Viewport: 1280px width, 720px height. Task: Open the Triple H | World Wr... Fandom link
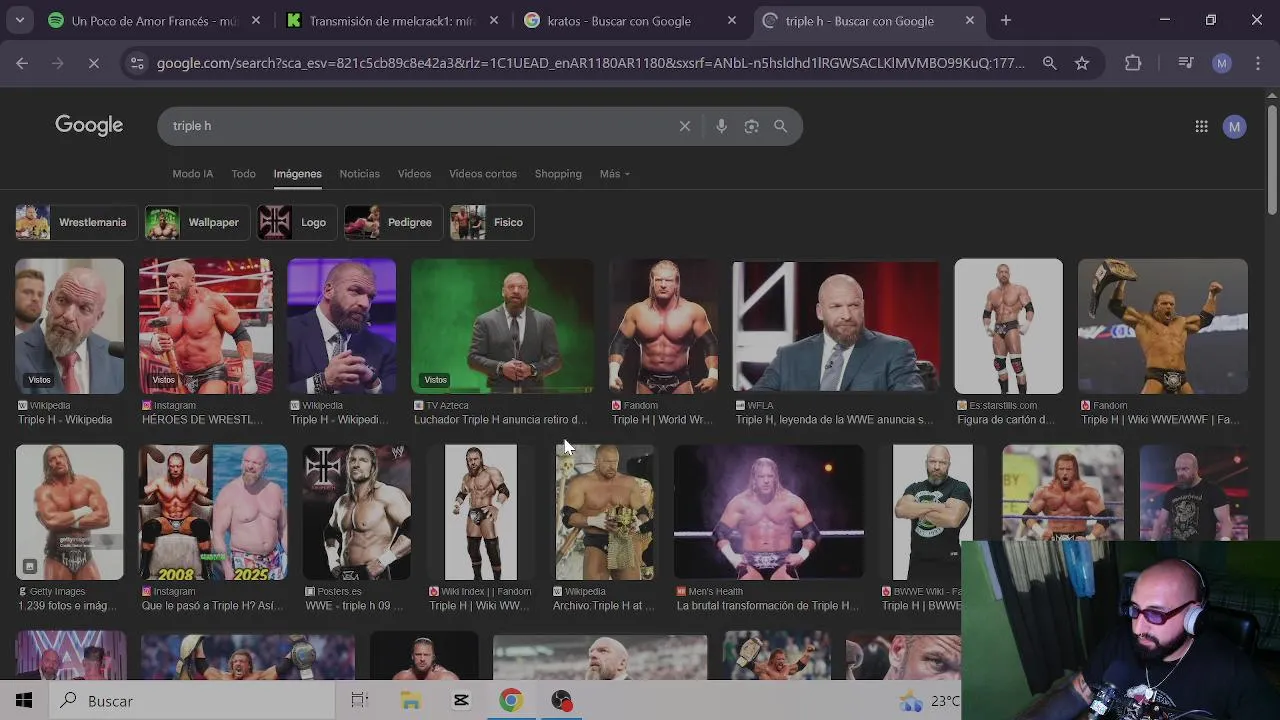tap(662, 420)
